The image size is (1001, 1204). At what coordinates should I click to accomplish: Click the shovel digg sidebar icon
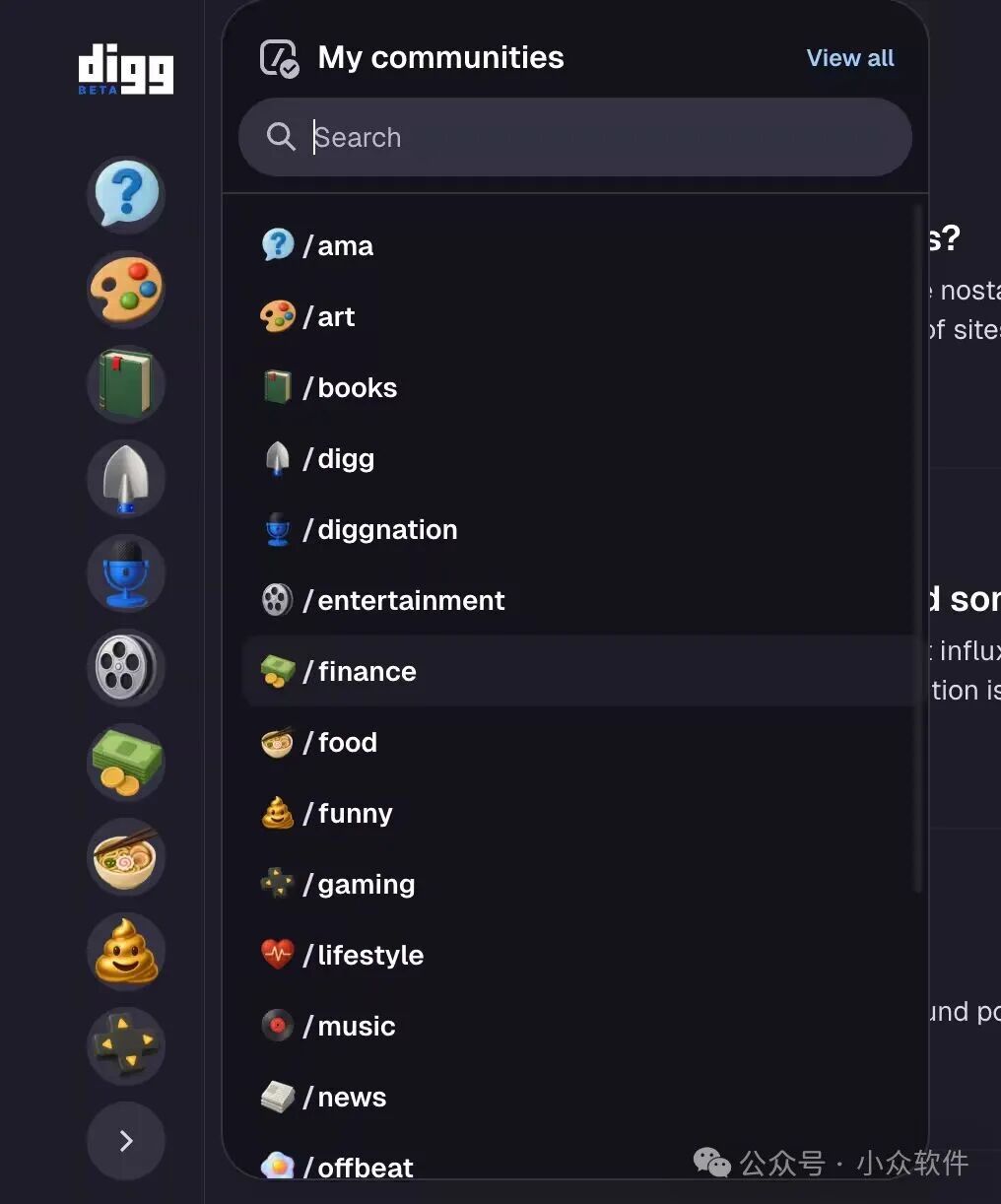125,478
